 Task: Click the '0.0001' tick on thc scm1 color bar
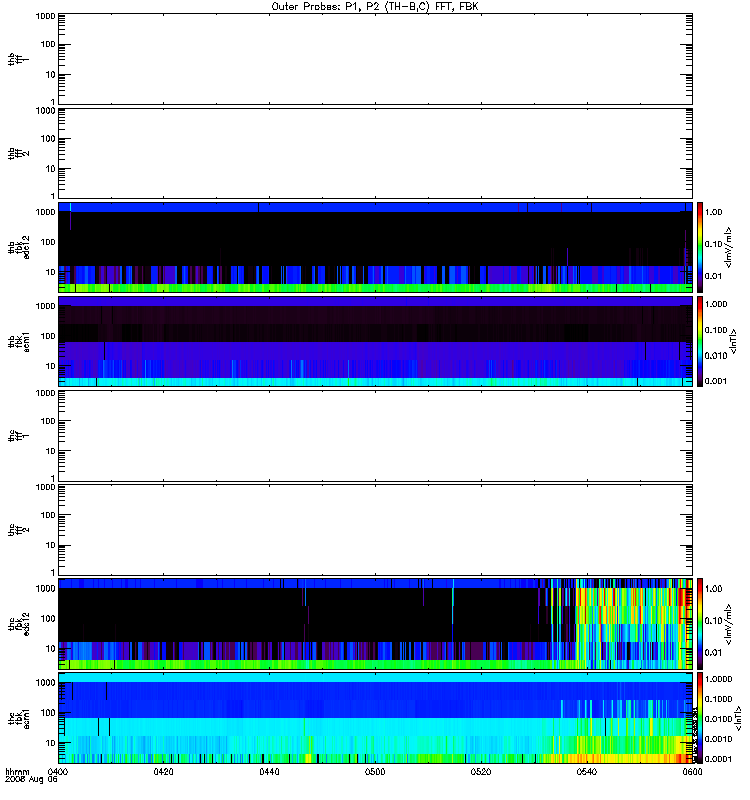[x=718, y=759]
